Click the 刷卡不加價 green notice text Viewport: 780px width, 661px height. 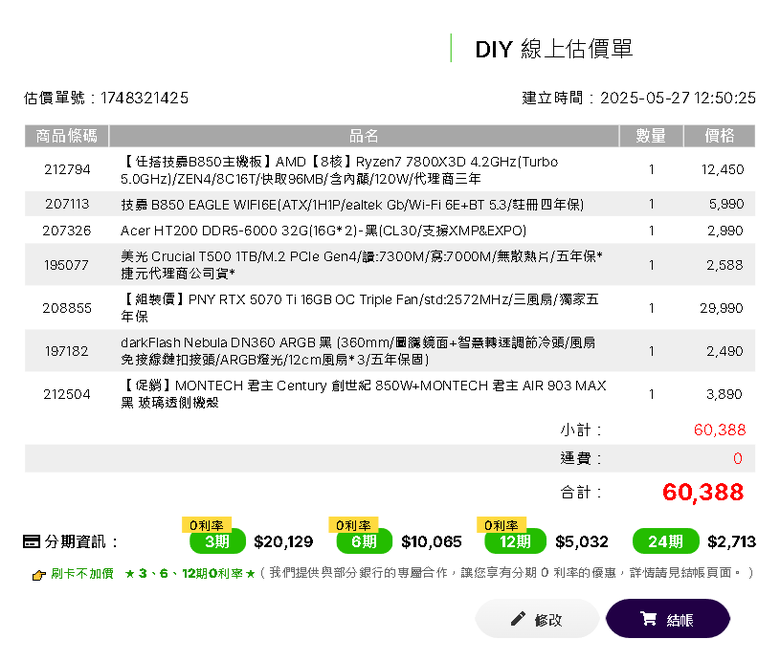82,573
